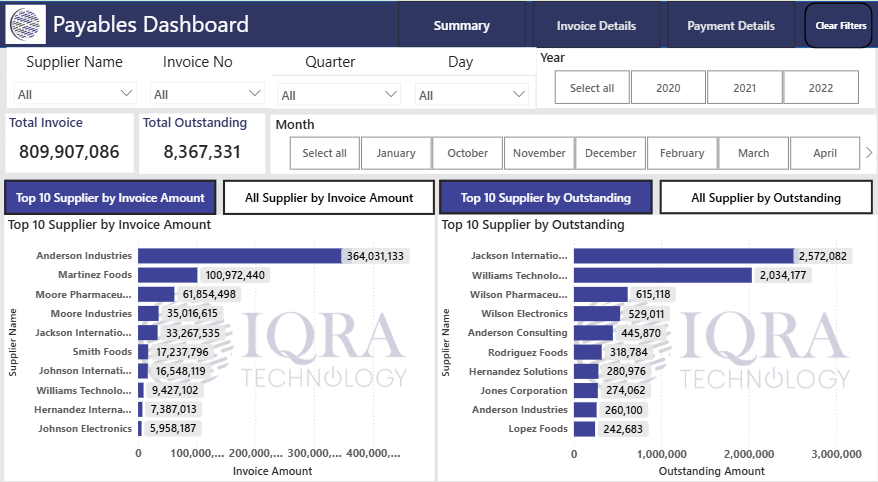Click the 364,031,133 data label
The image size is (878, 482).
[375, 256]
